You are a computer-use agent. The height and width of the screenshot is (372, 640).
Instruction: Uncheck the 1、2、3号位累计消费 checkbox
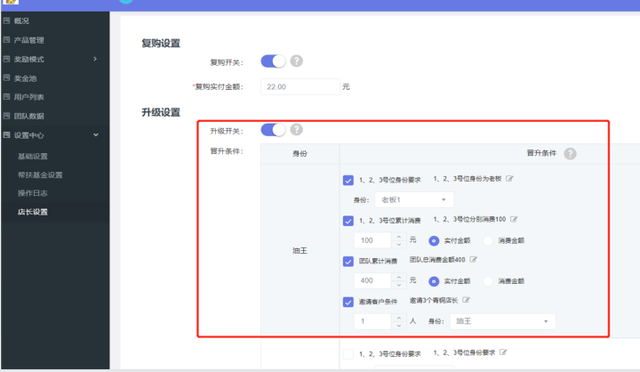point(348,221)
